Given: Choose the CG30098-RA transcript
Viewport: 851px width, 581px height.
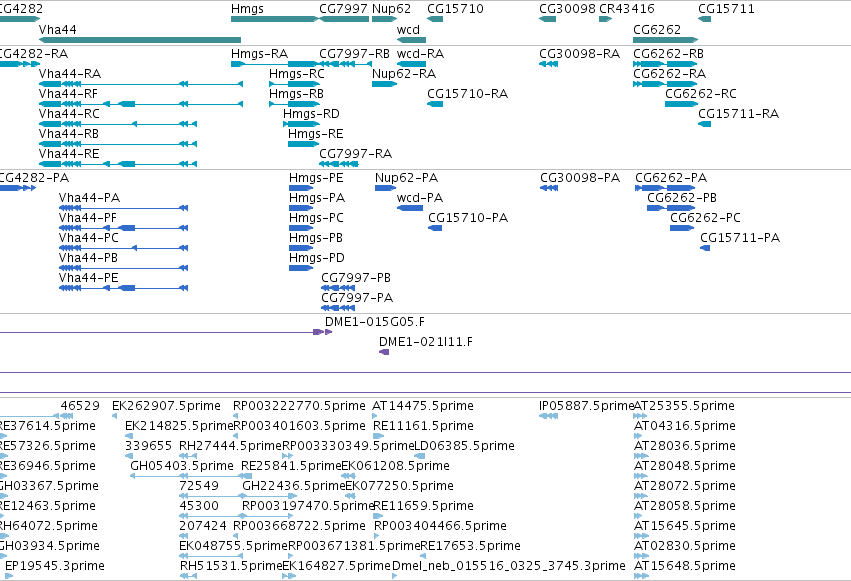Looking at the screenshot, I should point(549,64).
